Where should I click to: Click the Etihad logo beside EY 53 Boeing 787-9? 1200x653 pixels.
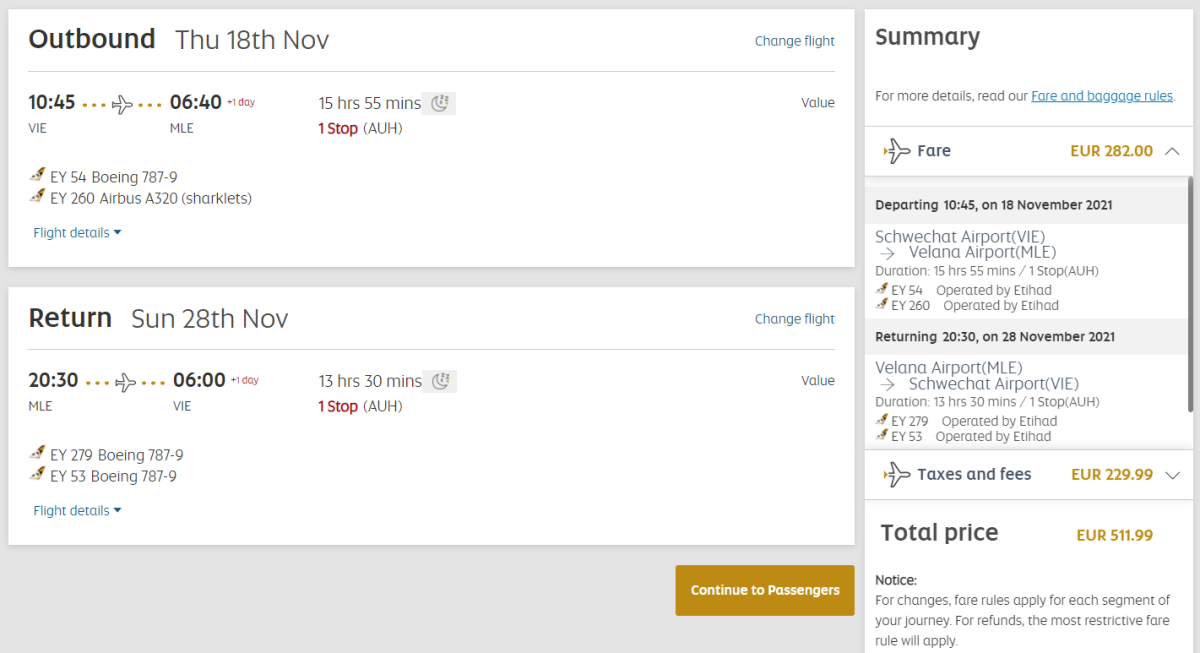click(x=39, y=476)
